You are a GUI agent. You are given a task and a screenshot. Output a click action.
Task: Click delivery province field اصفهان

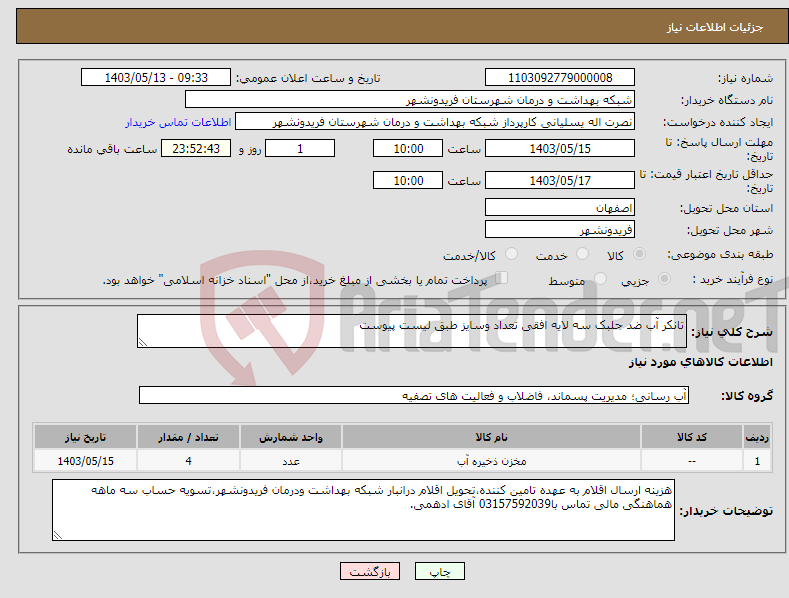click(x=560, y=207)
